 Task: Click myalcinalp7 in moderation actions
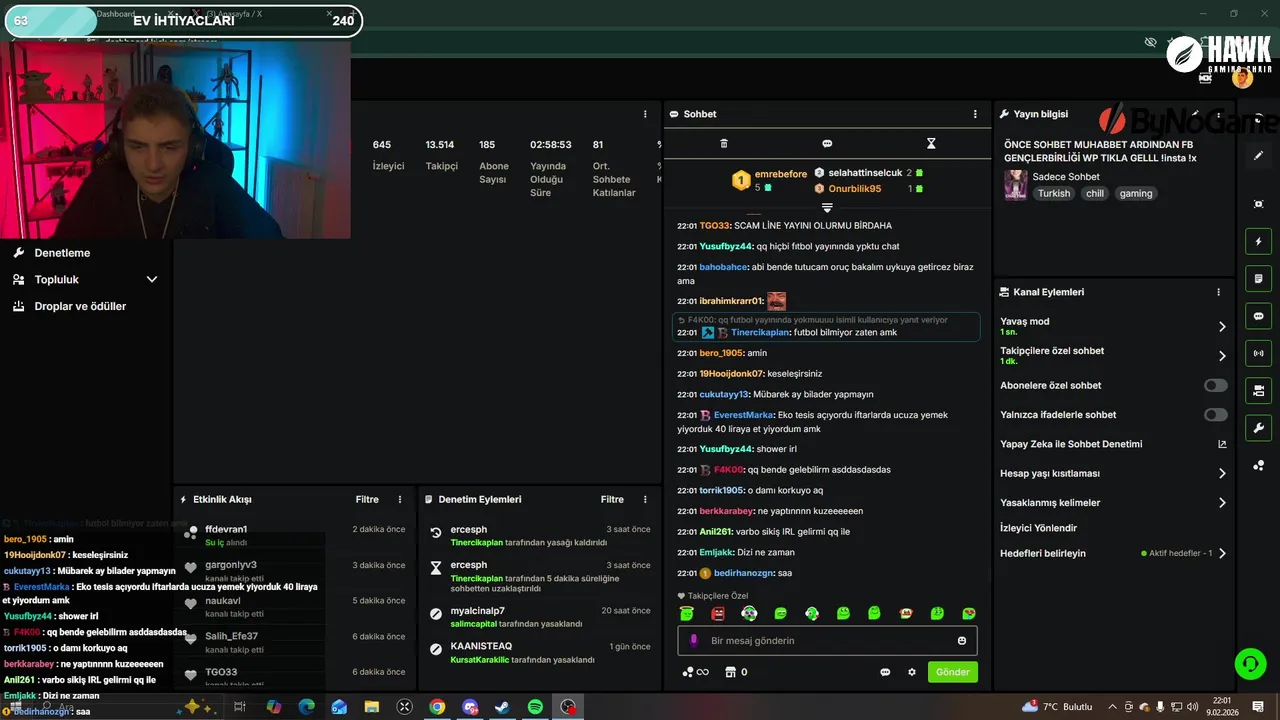(x=477, y=611)
